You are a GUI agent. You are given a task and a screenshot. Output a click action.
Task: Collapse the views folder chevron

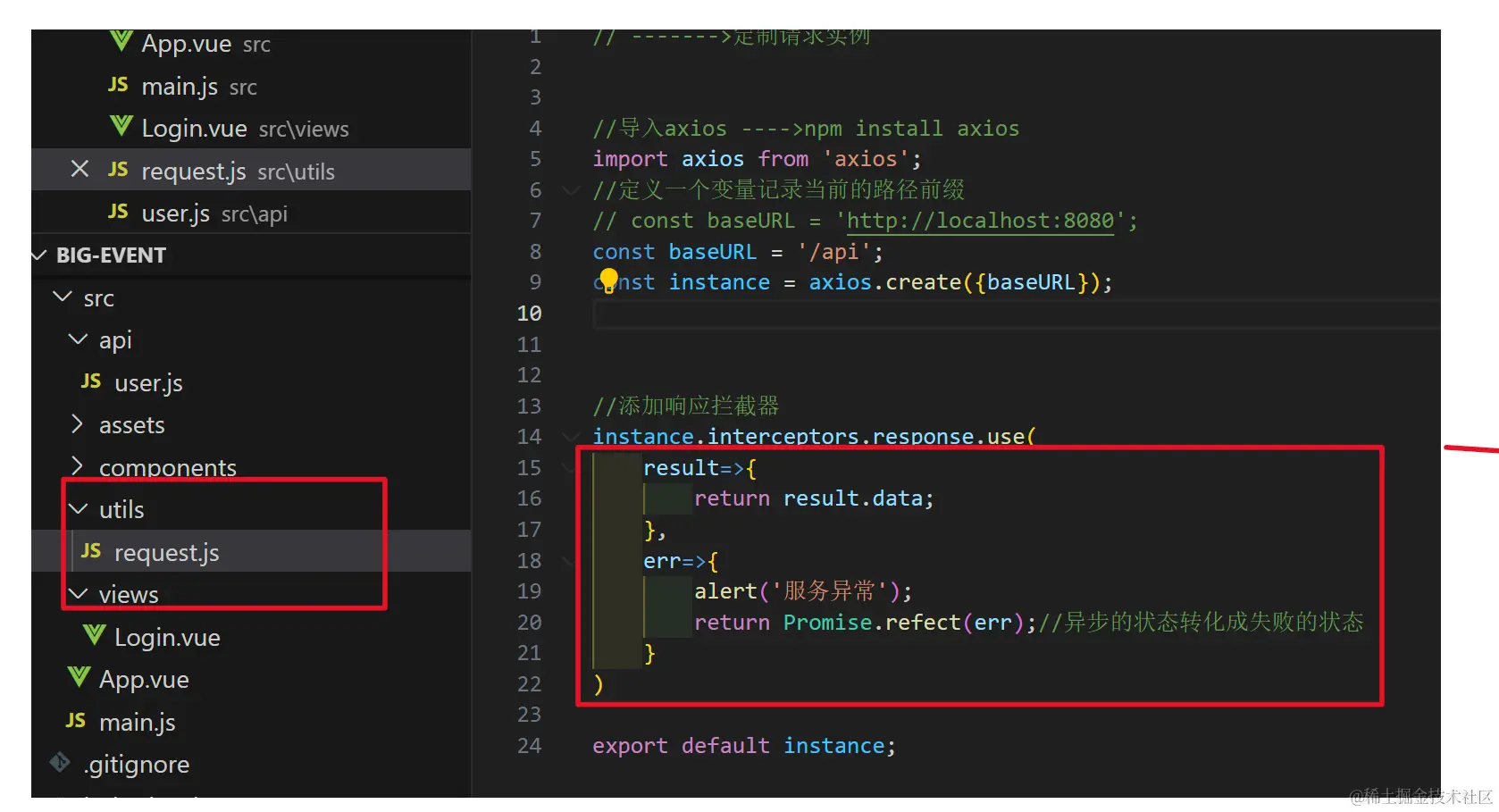pyautogui.click(x=79, y=594)
